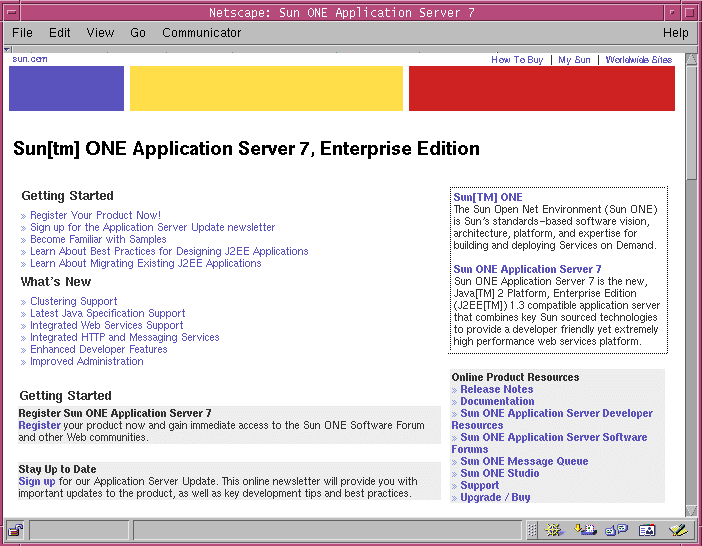Open the Release Notes link
This screenshot has height=546, width=702.
click(497, 389)
